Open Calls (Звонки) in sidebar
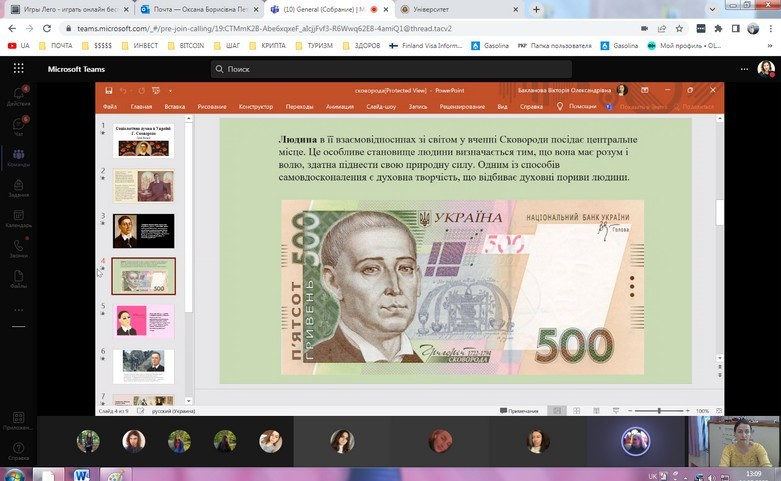The image size is (781, 481). click(18, 248)
